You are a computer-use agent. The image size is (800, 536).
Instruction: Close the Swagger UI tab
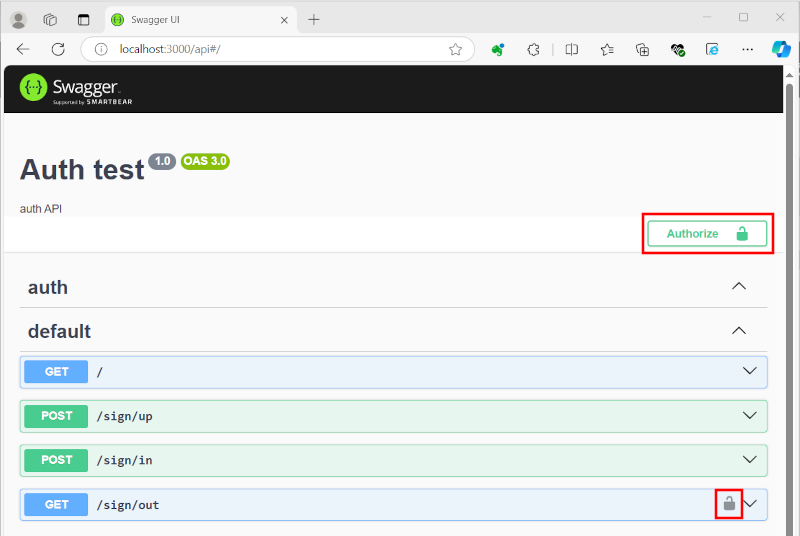(284, 20)
